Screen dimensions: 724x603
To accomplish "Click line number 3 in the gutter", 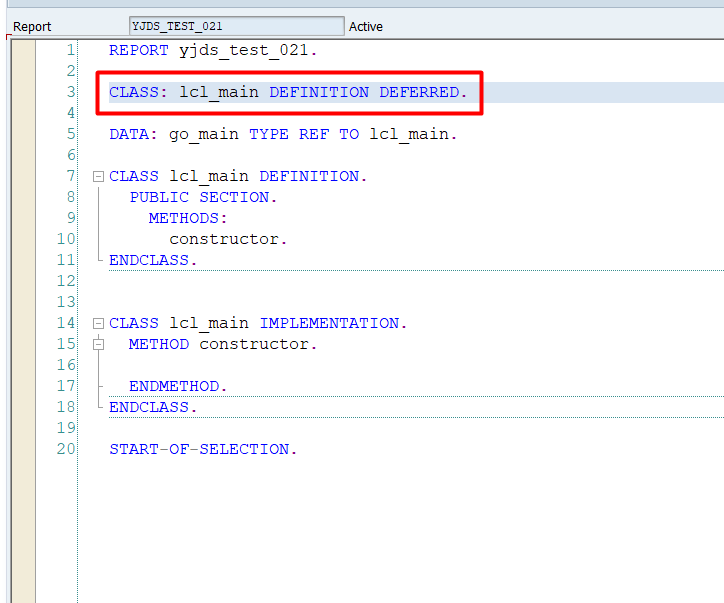I will (x=70, y=92).
